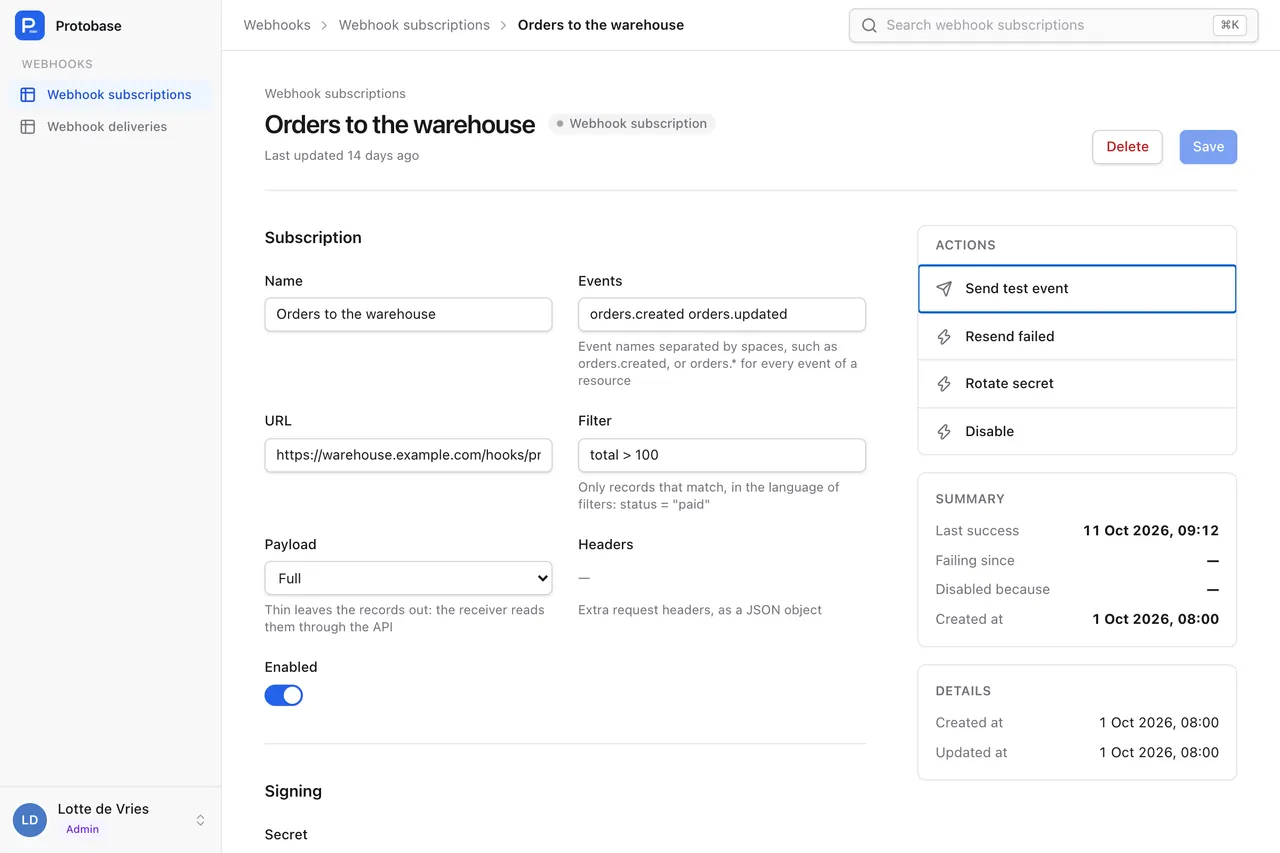Open Webhook subscriptions in the sidebar
Screen dimensions: 1280x853
110,95
